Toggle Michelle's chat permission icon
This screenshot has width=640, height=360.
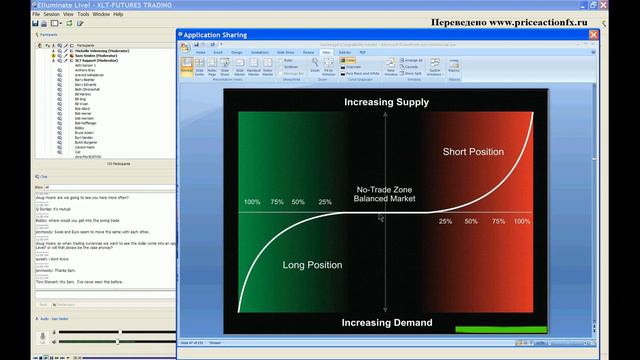(x=60, y=51)
